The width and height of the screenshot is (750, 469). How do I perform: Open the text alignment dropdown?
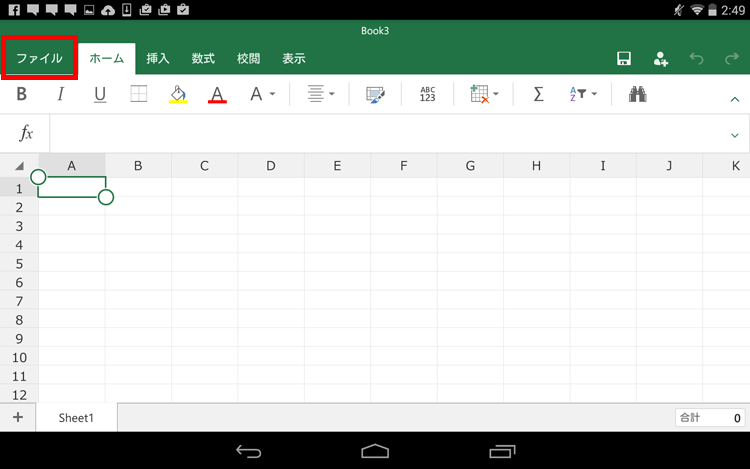[x=321, y=94]
